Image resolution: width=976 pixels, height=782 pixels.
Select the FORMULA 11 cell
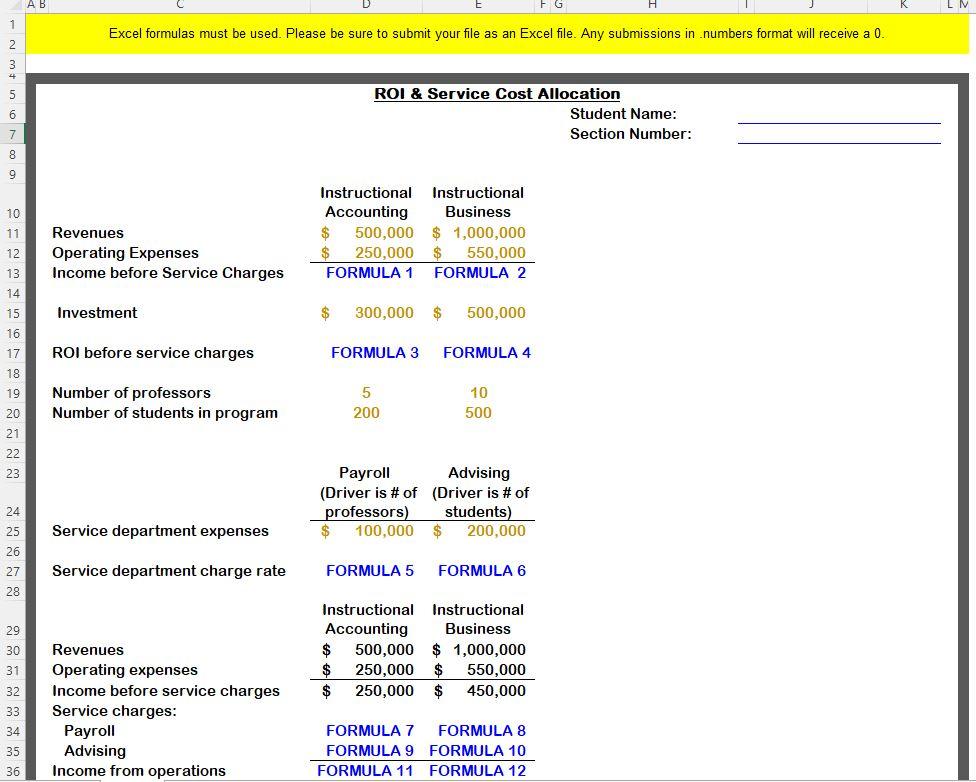click(x=370, y=771)
